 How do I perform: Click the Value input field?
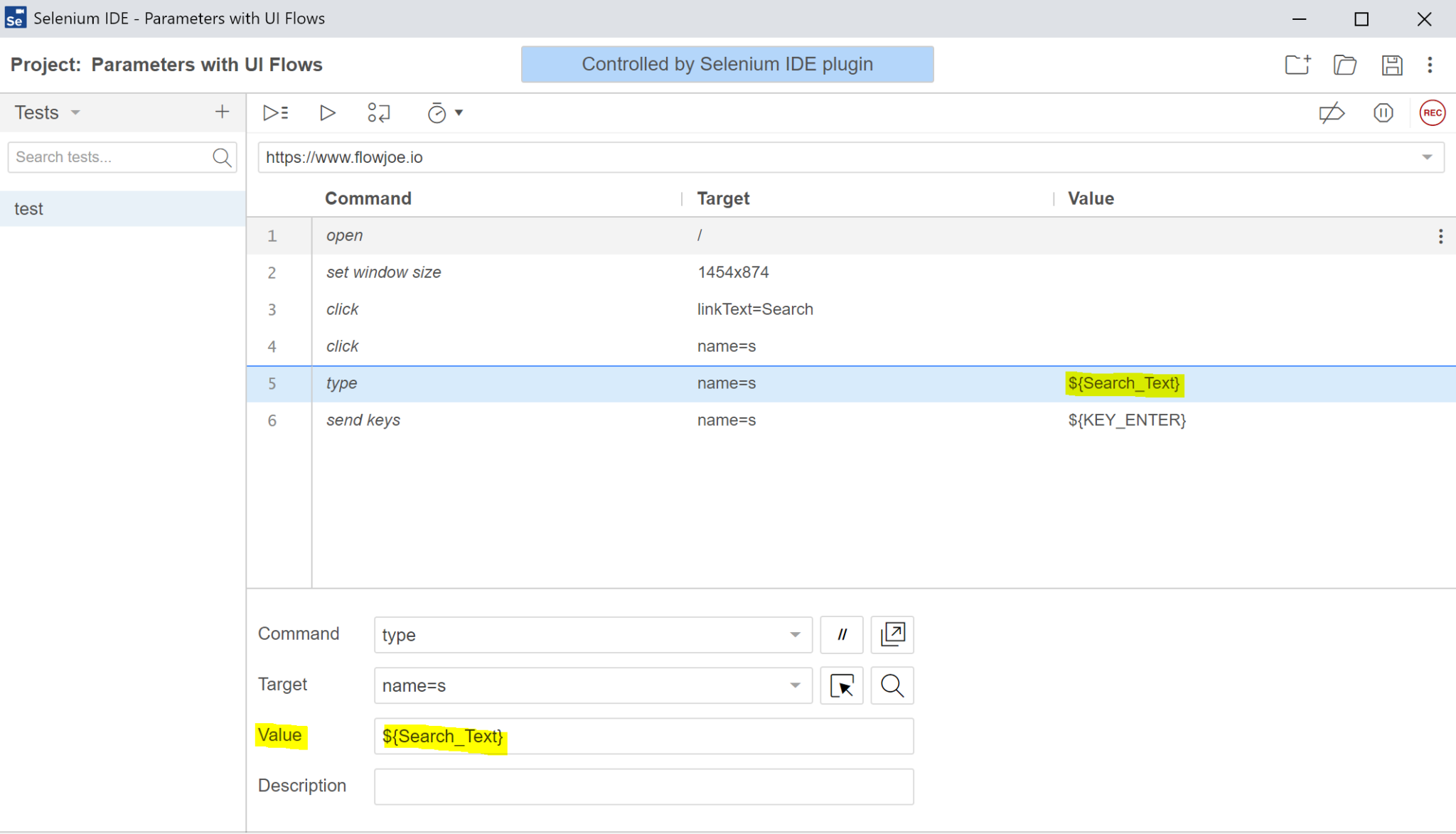(x=644, y=736)
